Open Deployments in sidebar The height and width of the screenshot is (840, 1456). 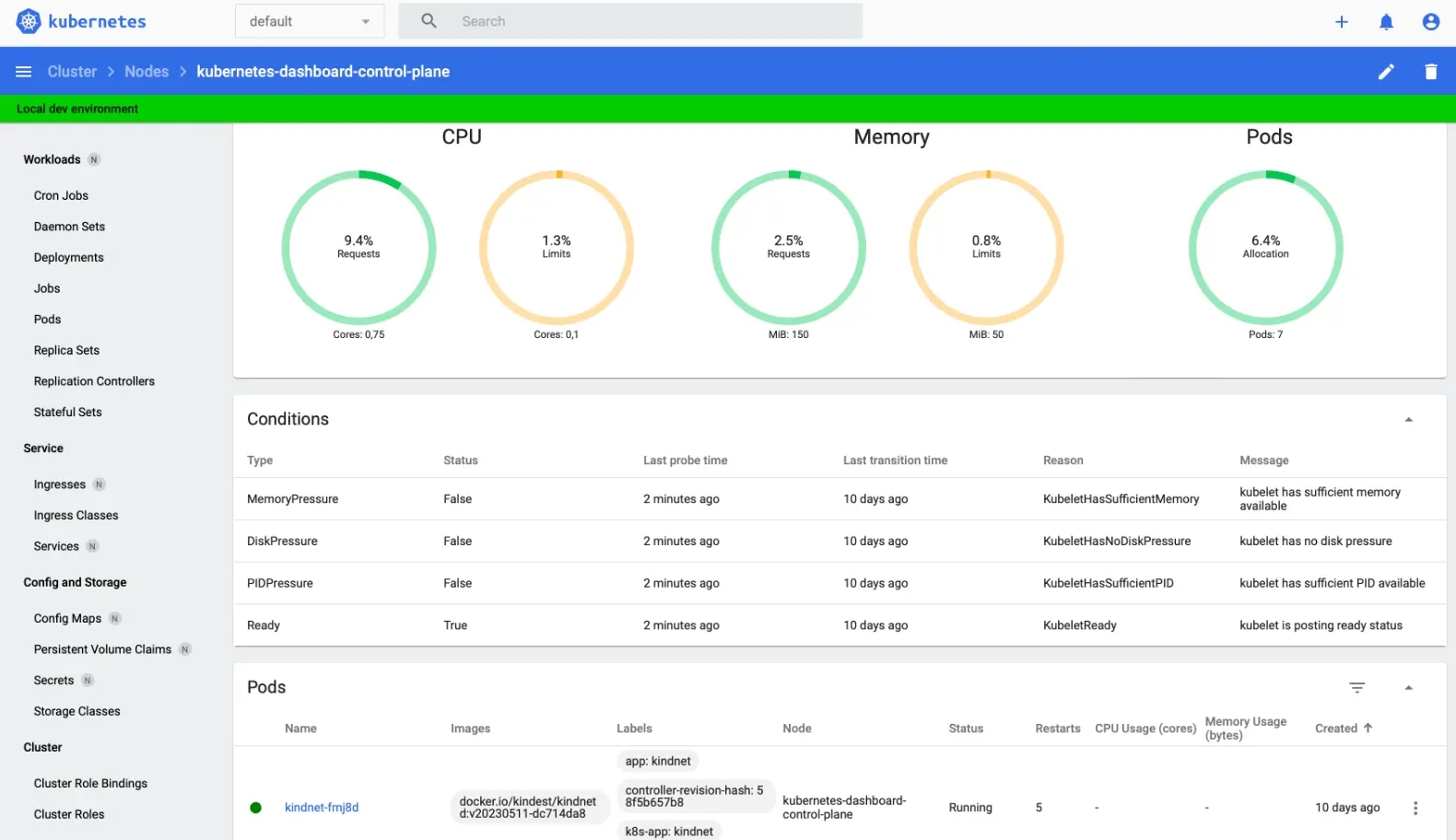[x=68, y=258]
